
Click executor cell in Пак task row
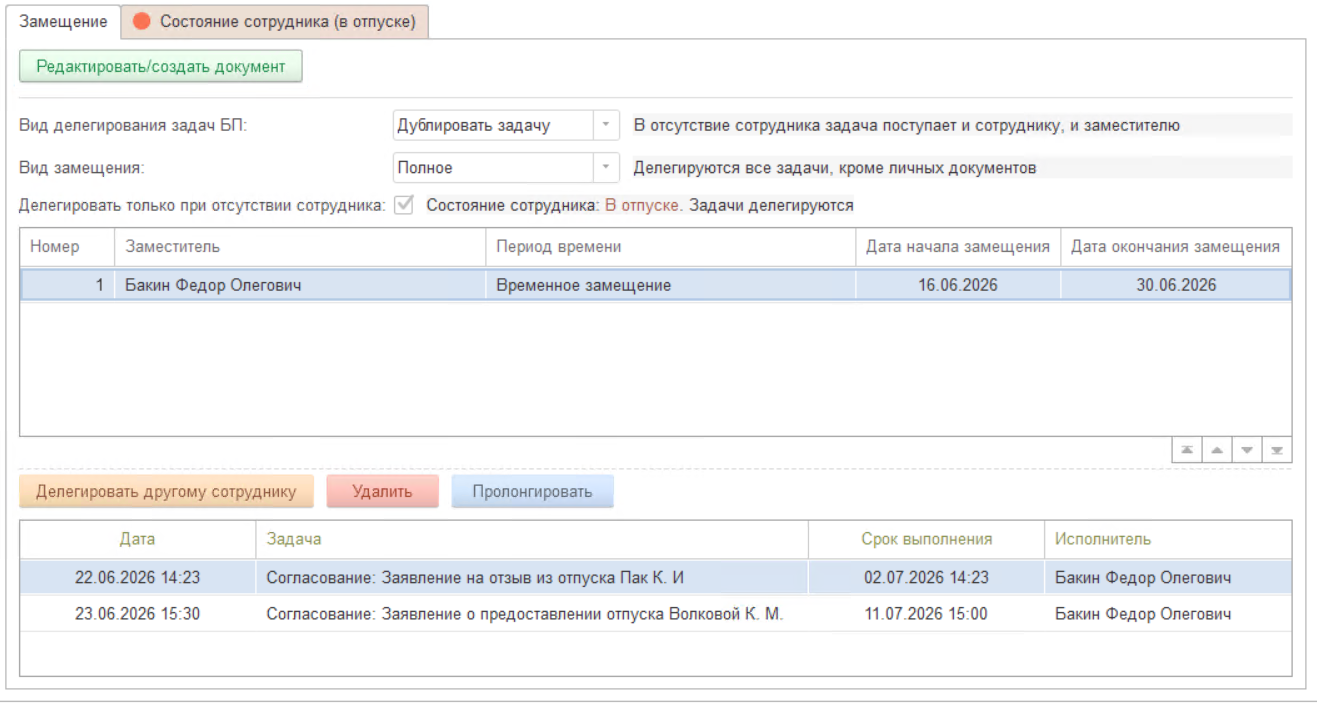1168,578
